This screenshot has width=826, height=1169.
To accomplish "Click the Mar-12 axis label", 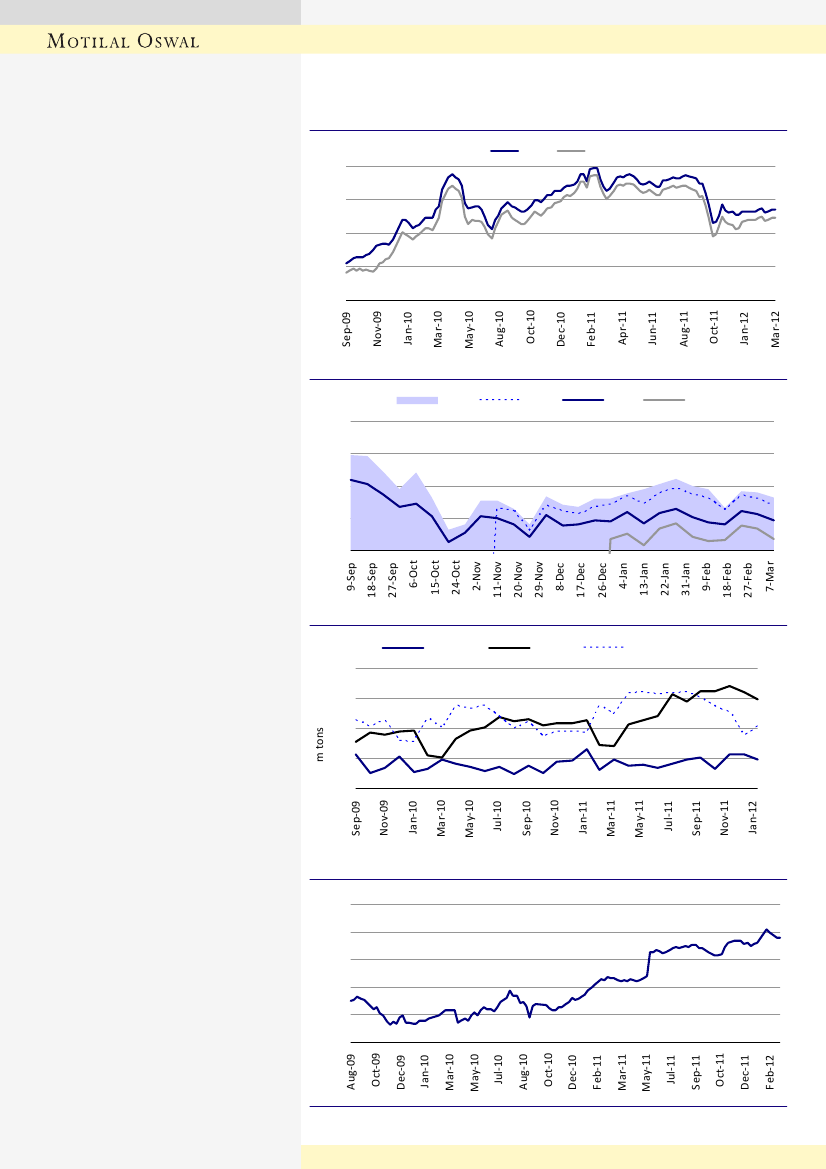I will 775,328.
